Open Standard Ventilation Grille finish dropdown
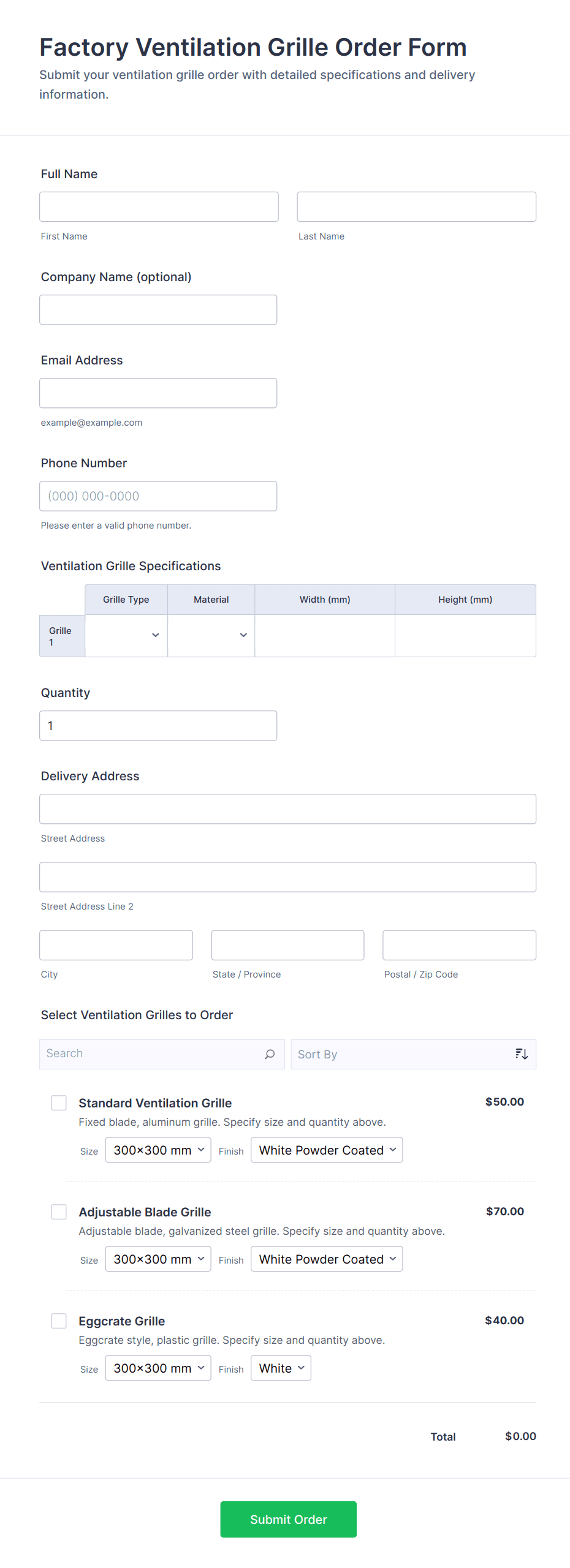The image size is (570, 1568). [x=327, y=1150]
